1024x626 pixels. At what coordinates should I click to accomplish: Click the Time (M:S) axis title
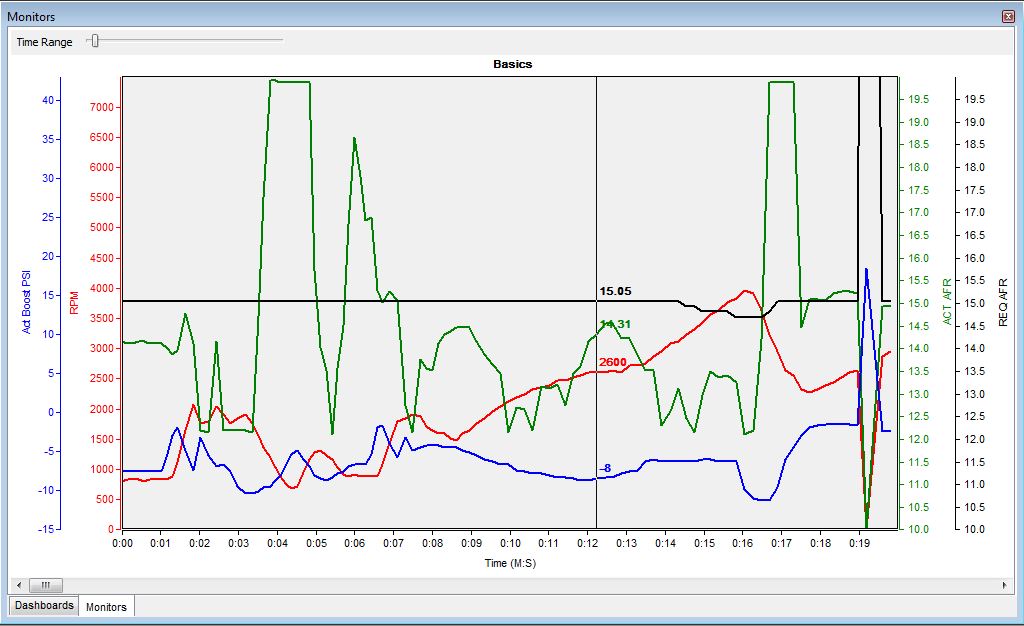click(x=510, y=563)
